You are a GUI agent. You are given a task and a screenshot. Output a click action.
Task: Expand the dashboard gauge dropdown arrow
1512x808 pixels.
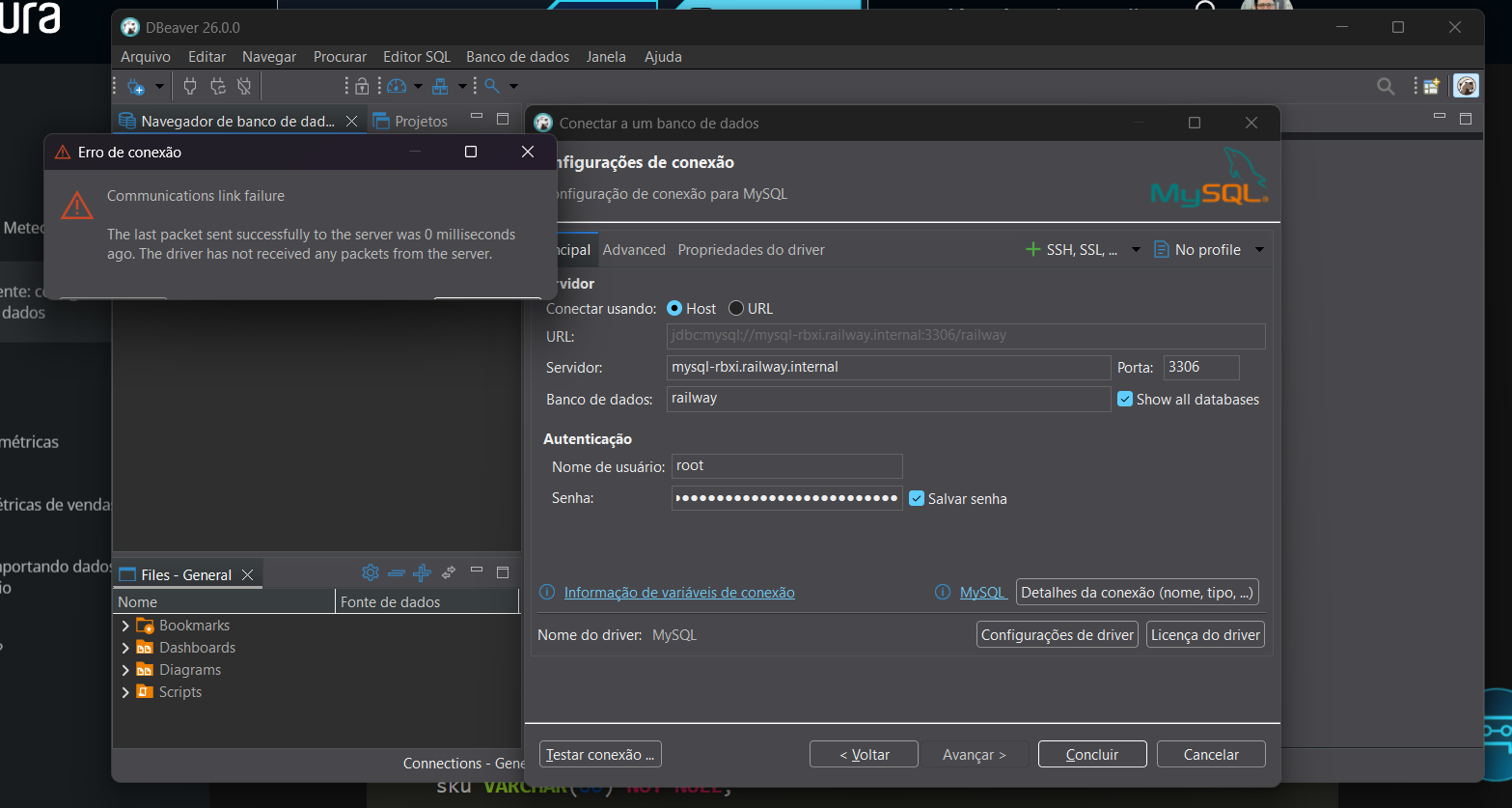418,86
